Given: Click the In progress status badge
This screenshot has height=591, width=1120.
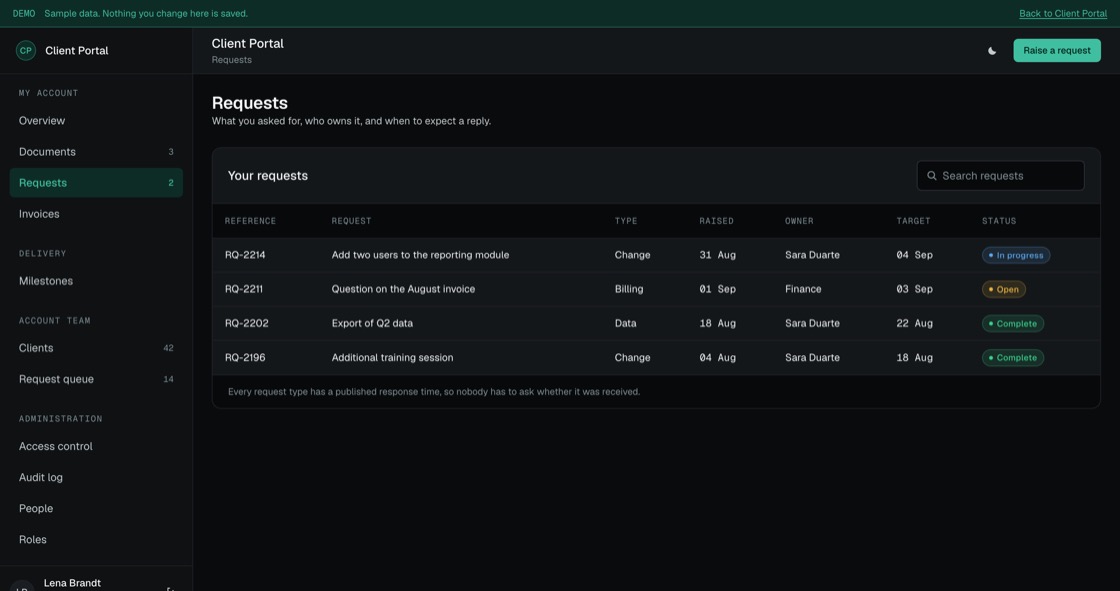Looking at the screenshot, I should click(x=1016, y=255).
